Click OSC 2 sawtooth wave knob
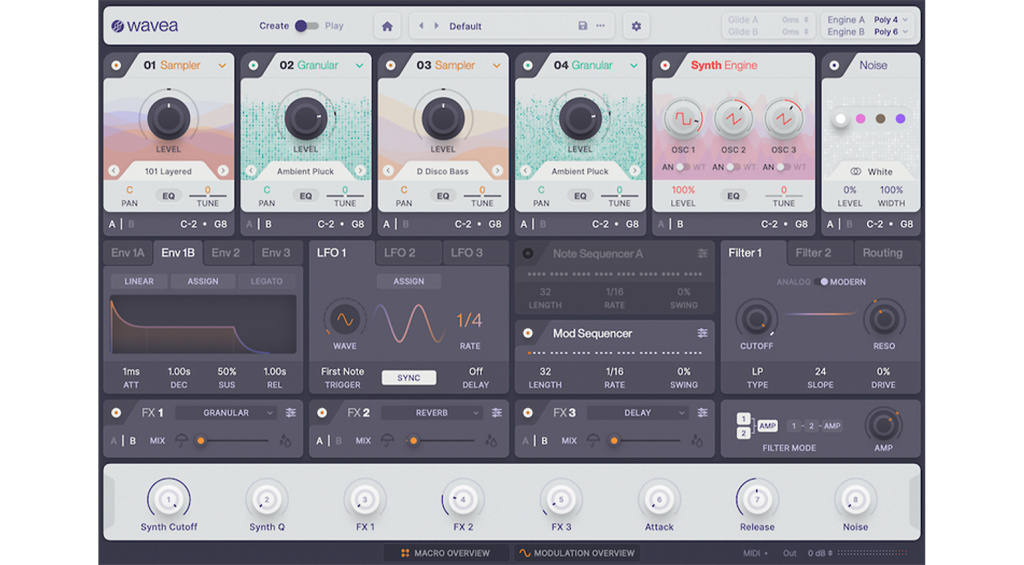Image resolution: width=1024 pixels, height=565 pixels. [733, 119]
